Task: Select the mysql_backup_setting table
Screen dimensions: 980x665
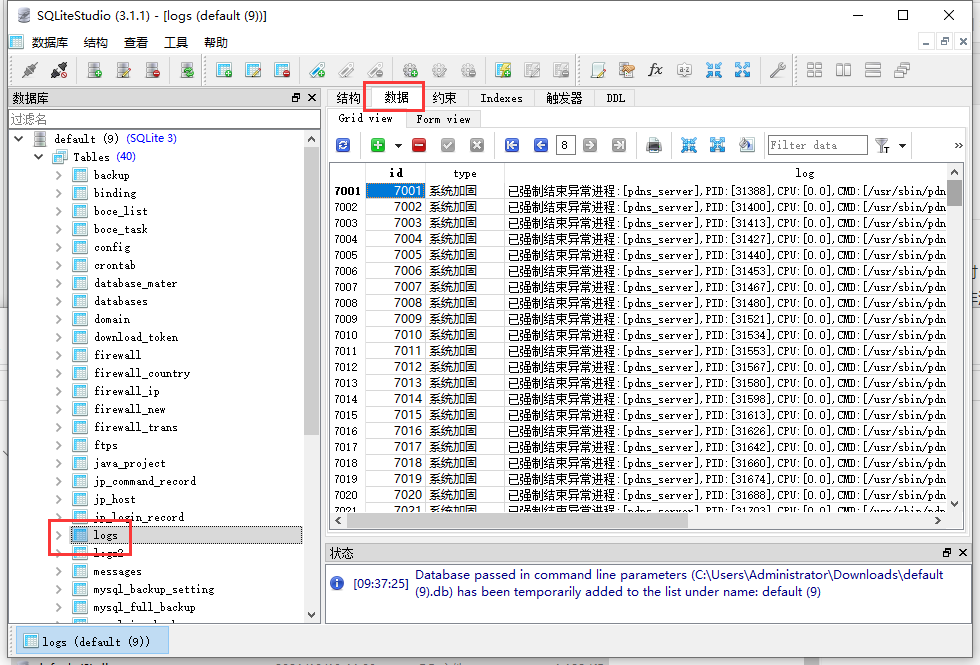Action: click(154, 589)
